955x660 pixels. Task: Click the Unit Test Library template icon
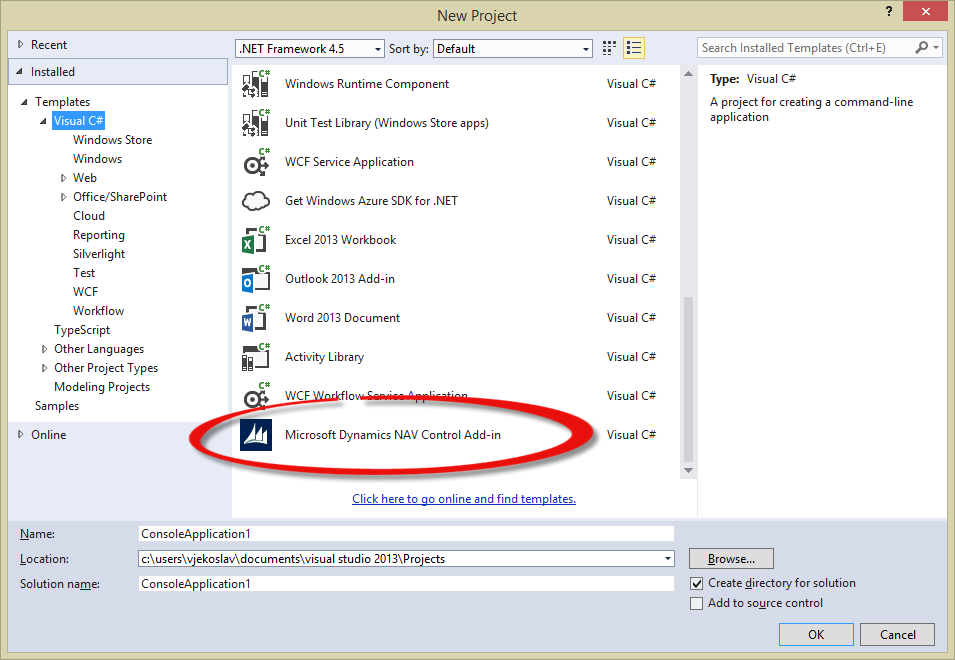pyautogui.click(x=256, y=123)
